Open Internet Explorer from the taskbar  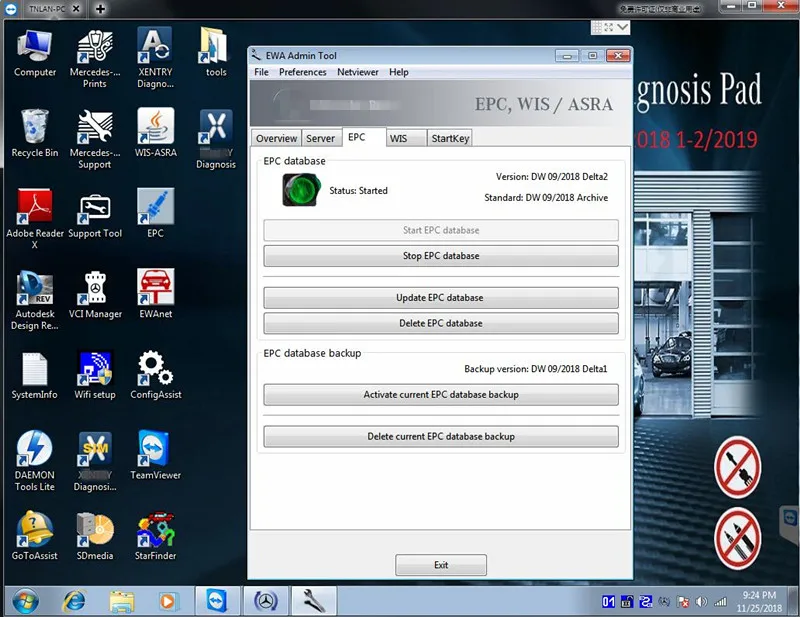tap(74, 601)
